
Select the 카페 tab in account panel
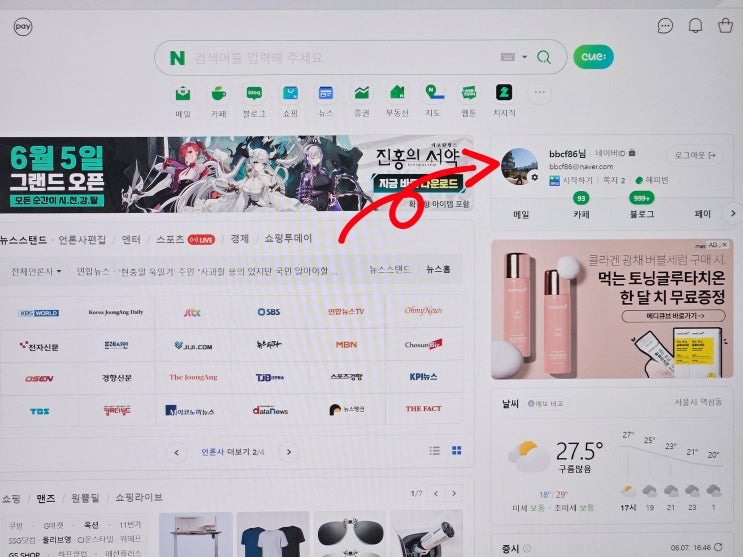[581, 214]
